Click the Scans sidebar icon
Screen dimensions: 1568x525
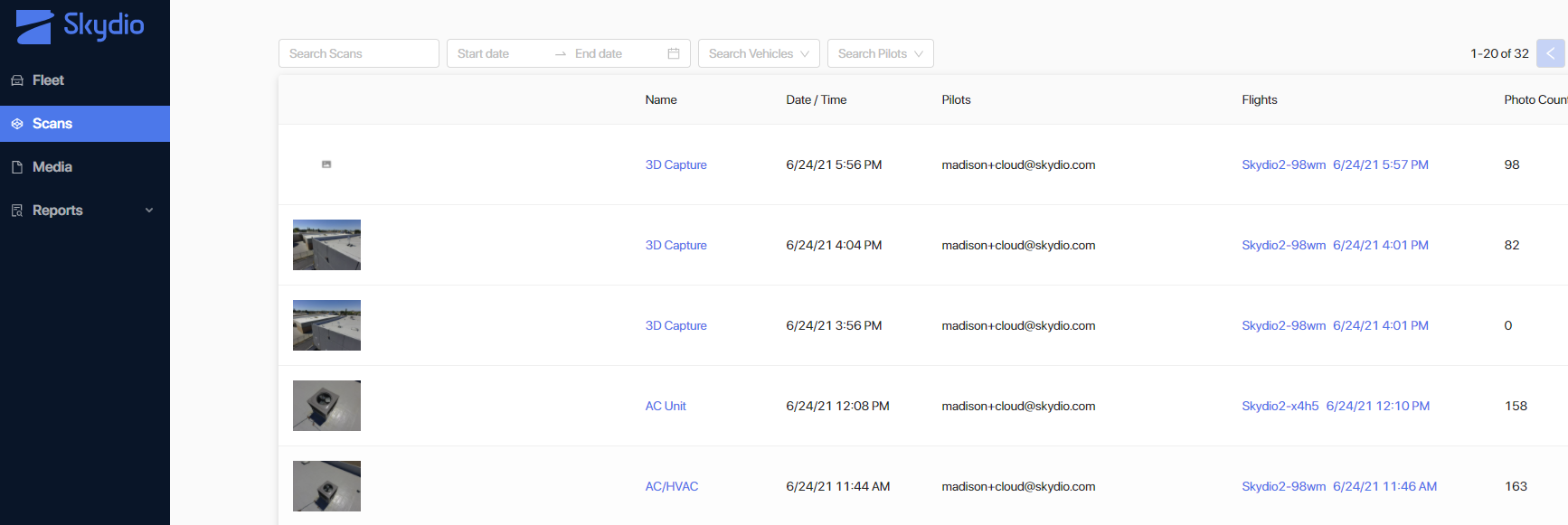coord(17,124)
